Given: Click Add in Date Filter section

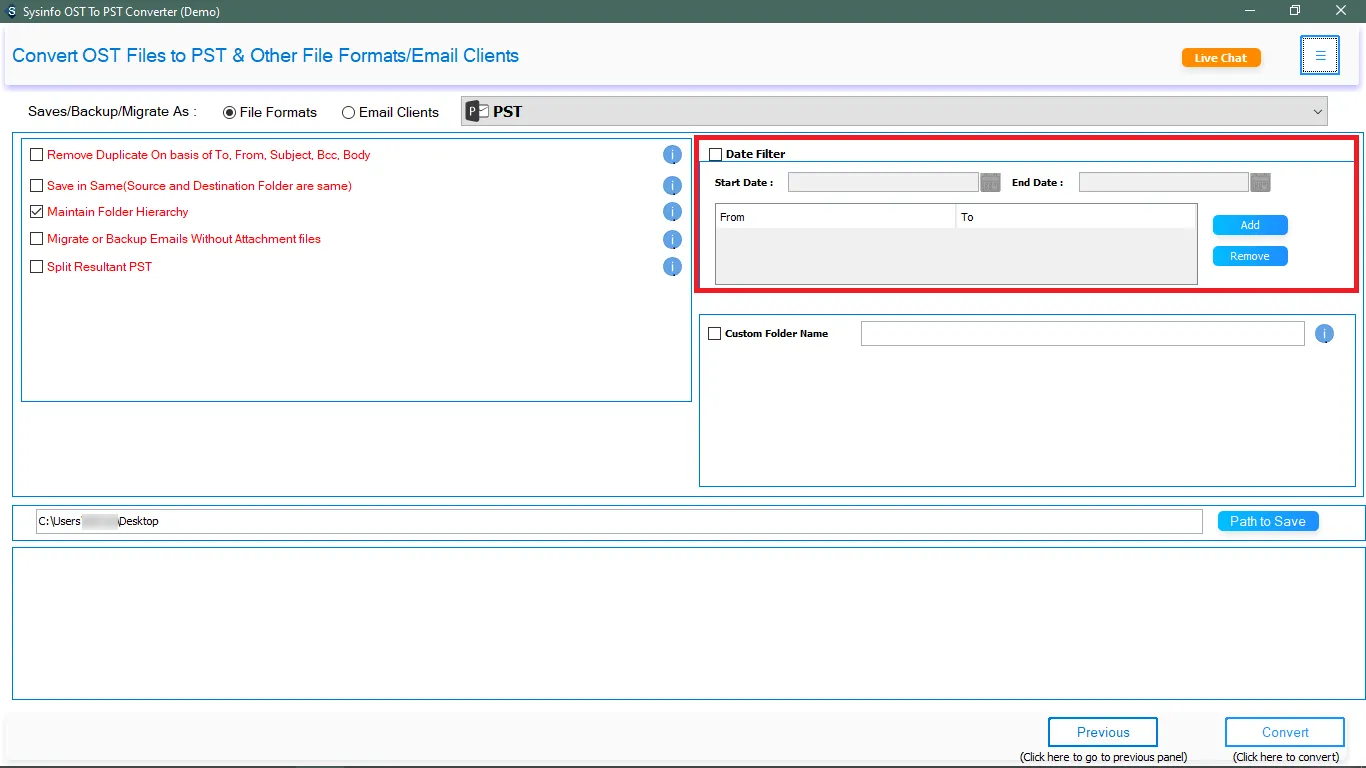Looking at the screenshot, I should 1250,225.
